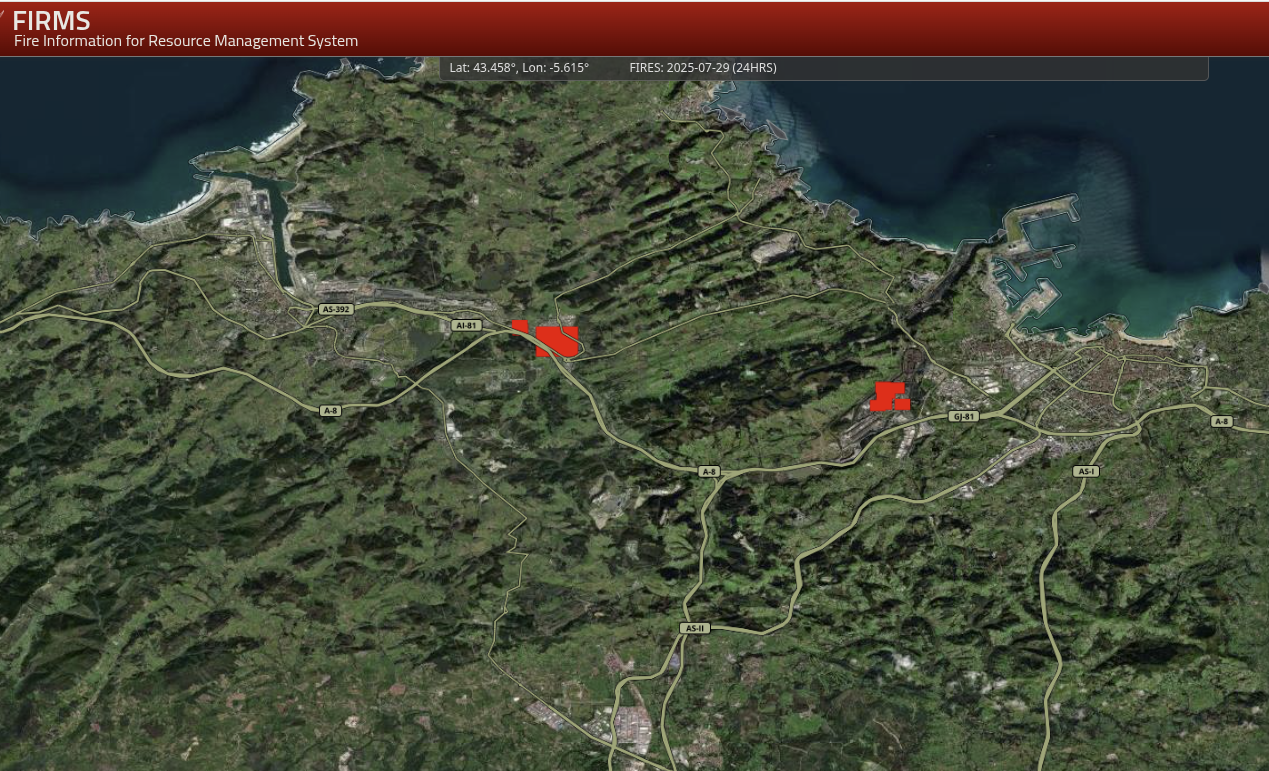Click the small red fire square beside AI-81
The image size is (1269, 771).
pos(520,326)
